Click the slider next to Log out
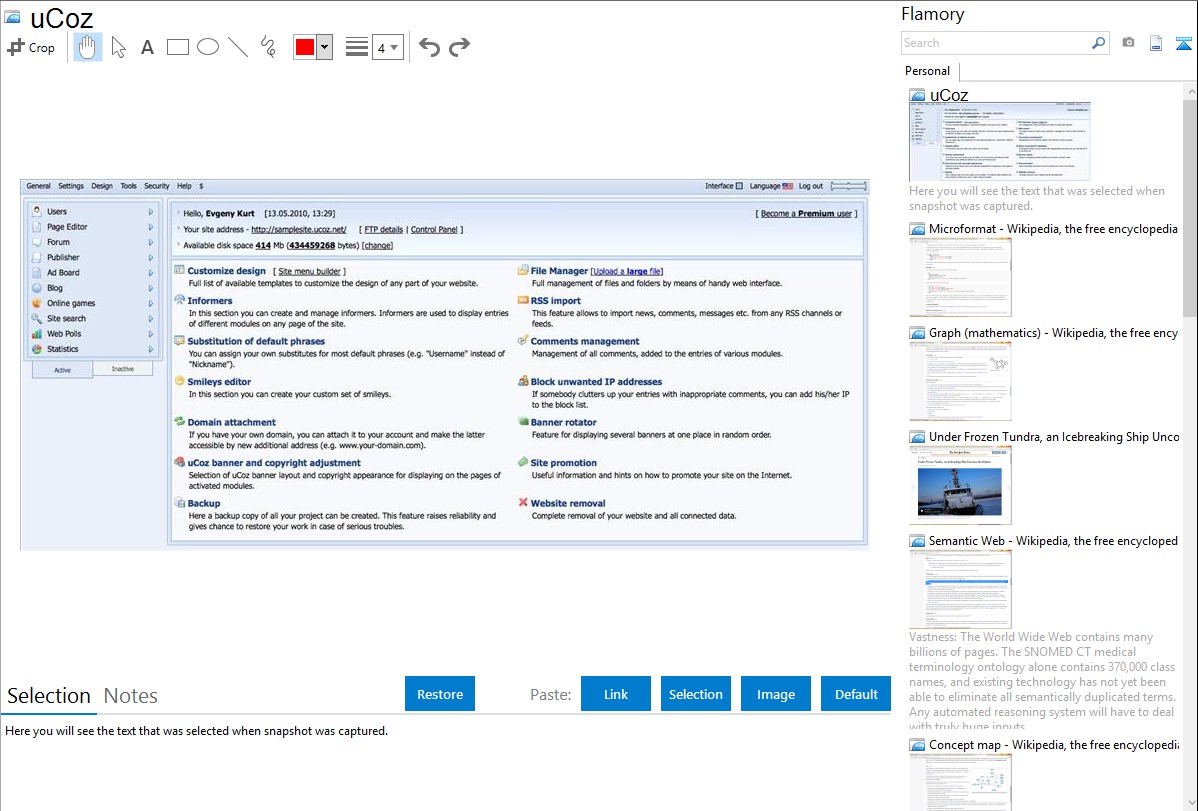The image size is (1198, 811). (848, 186)
